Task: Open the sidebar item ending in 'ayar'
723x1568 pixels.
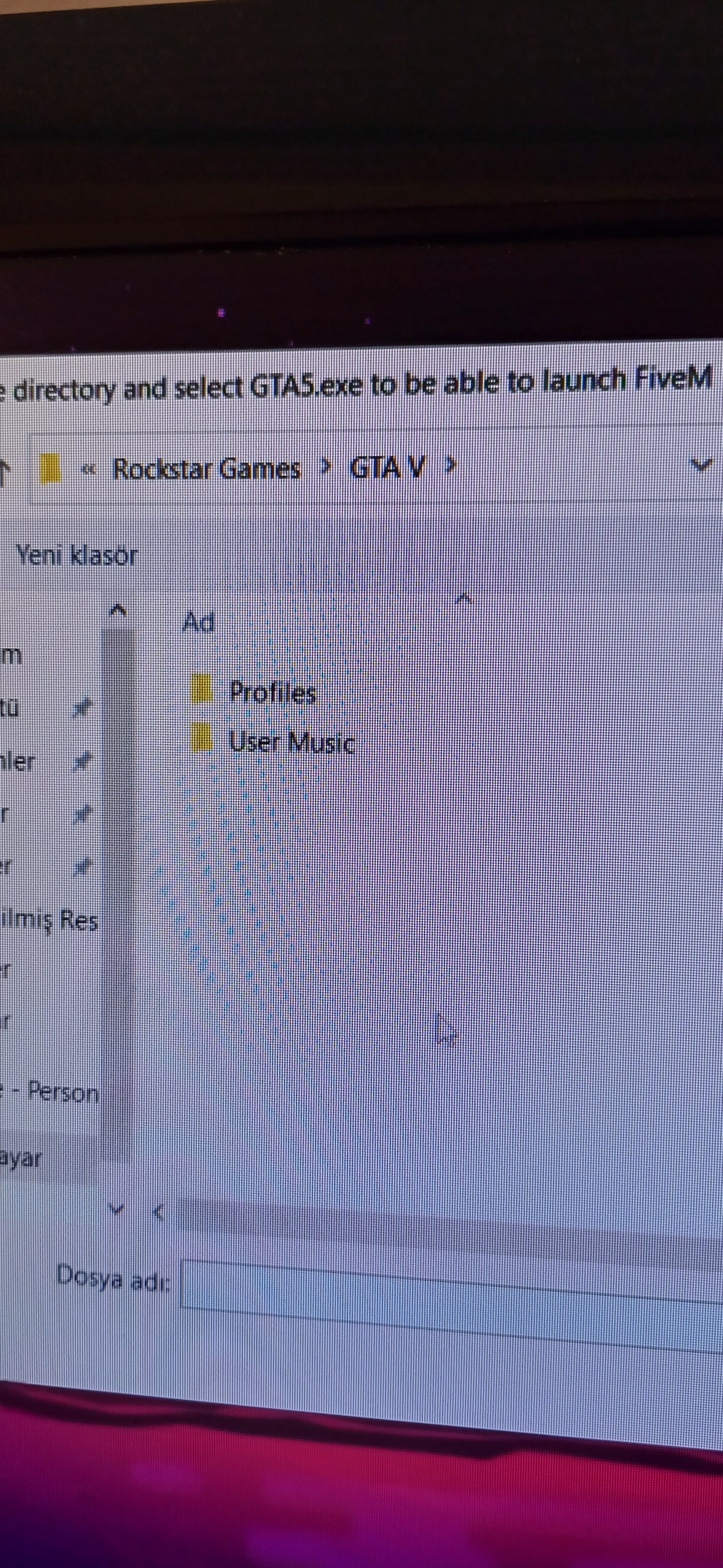Action: point(21,1158)
